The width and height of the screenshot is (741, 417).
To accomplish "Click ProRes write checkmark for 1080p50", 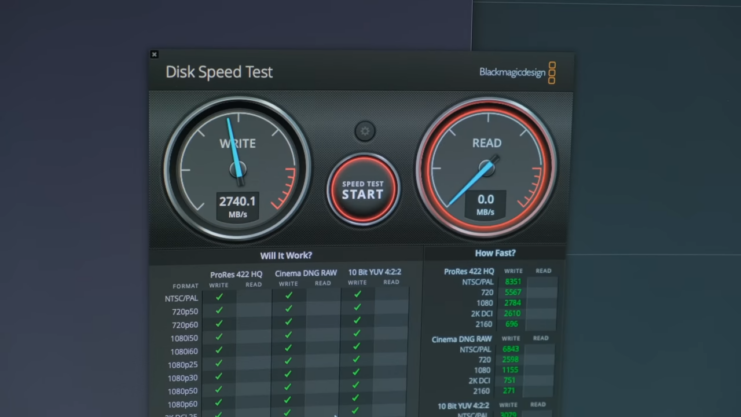I will [x=218, y=390].
